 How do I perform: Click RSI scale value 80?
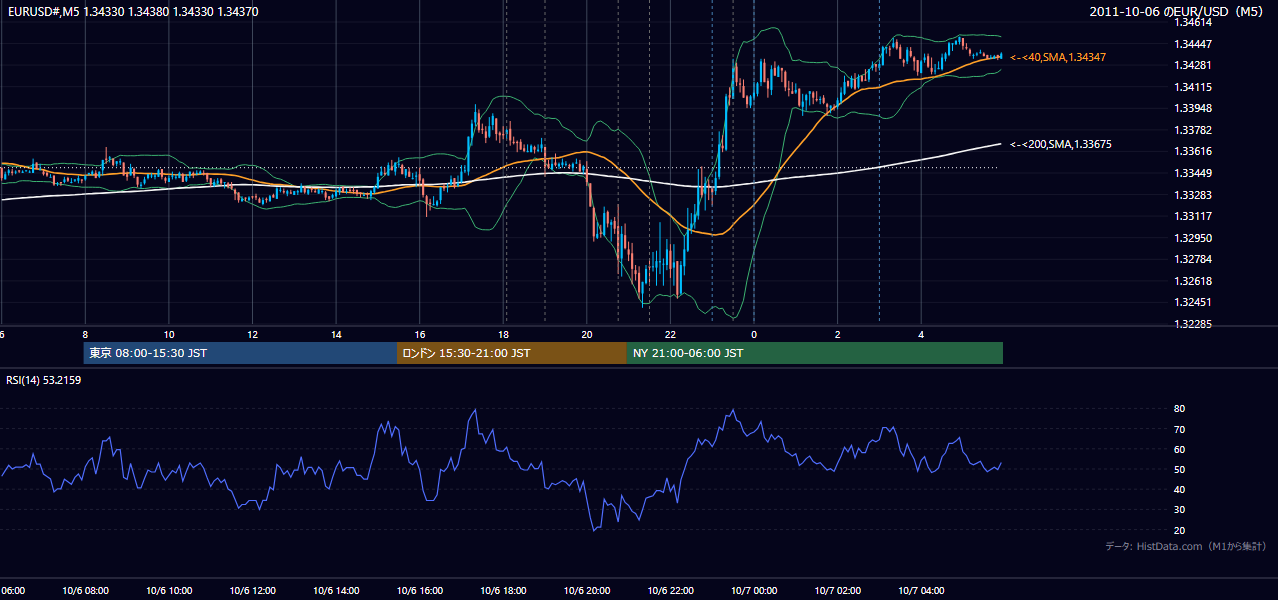tap(1180, 409)
